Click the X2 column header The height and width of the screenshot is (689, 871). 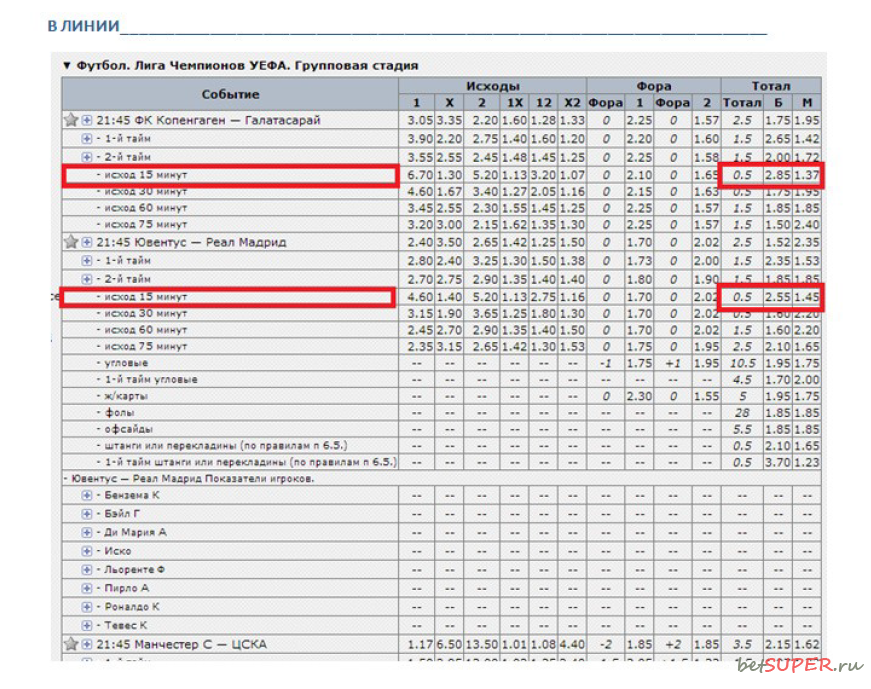pos(572,102)
